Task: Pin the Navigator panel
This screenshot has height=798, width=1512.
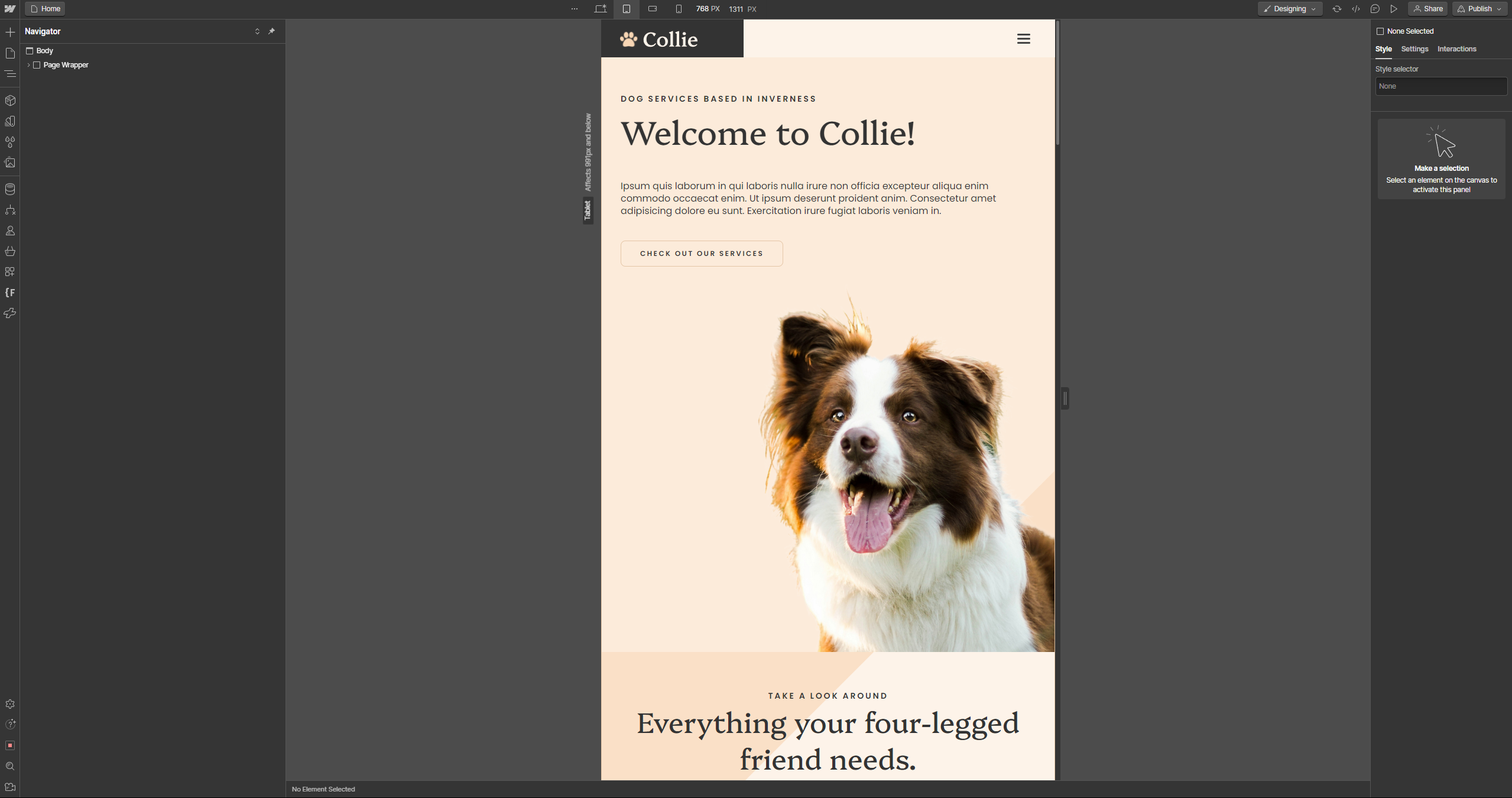Action: coord(272,31)
